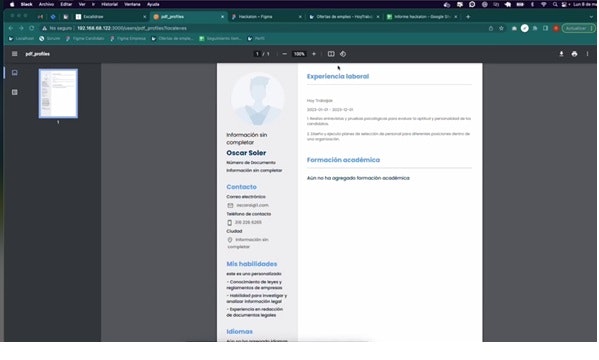Open the Ventana menu
This screenshot has height=360, width=599.
click(132, 5)
